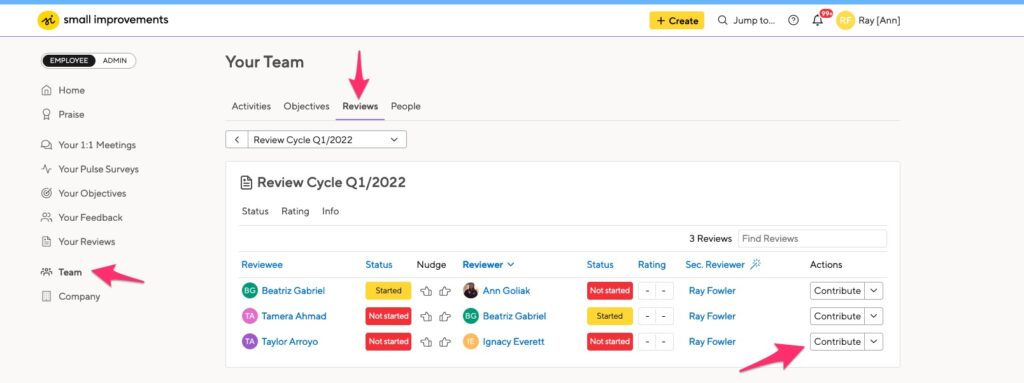The width and height of the screenshot is (1024, 383).
Task: Open the People tab
Action: [406, 106]
